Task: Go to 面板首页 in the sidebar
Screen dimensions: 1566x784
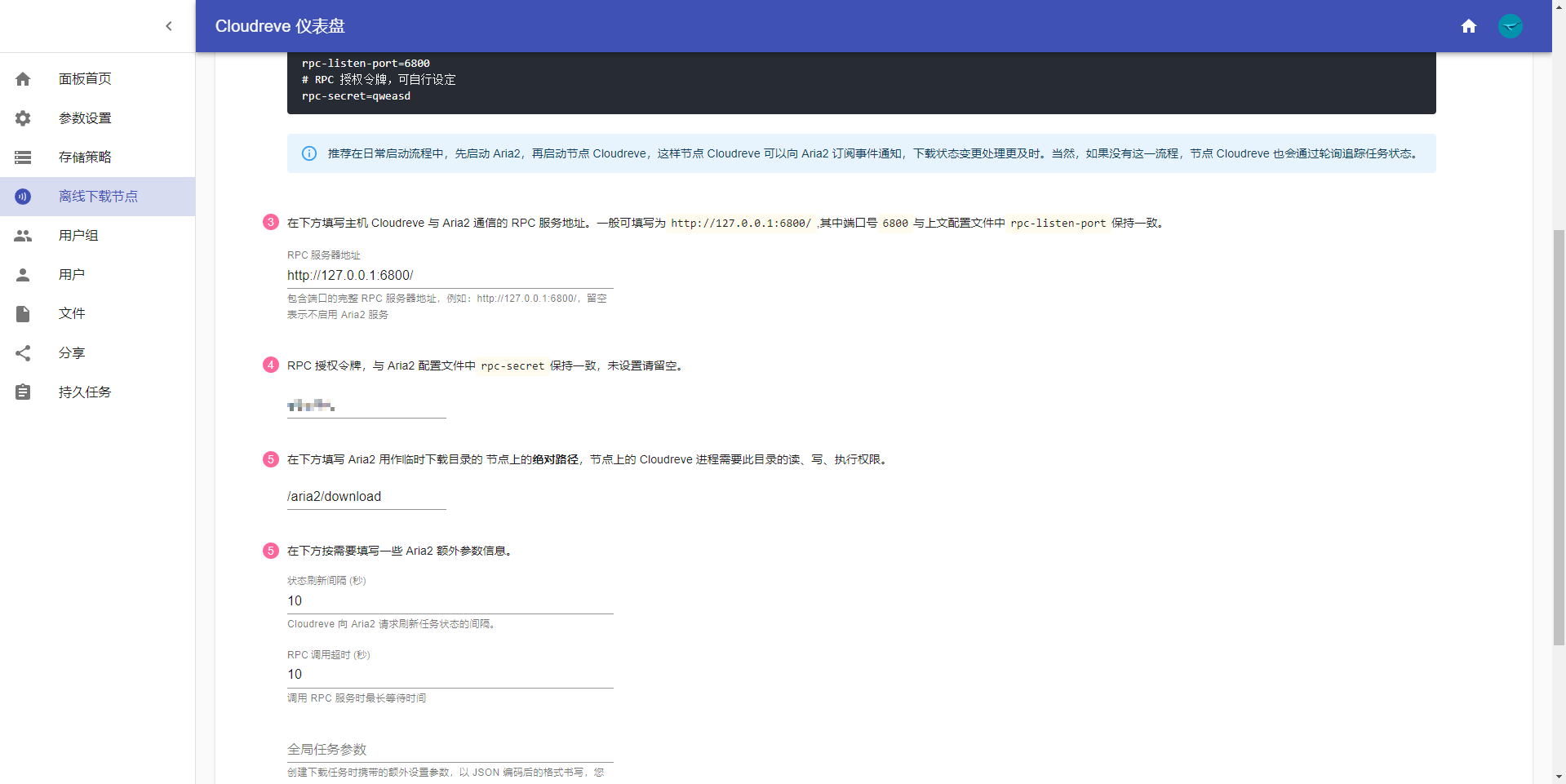Action: (98, 79)
